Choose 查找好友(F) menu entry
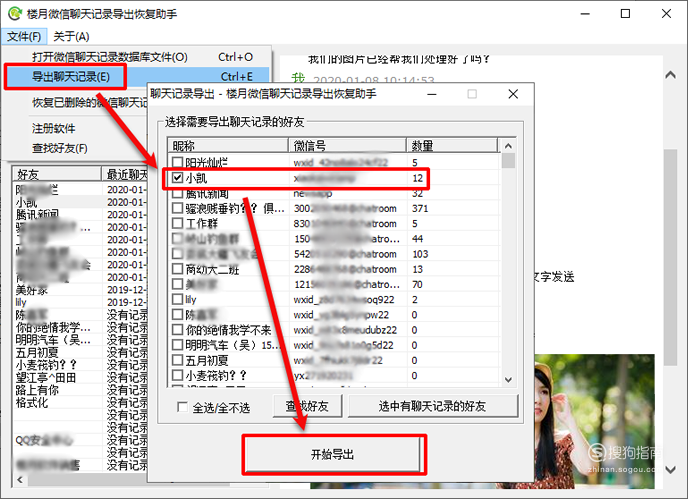This screenshot has width=688, height=499. coord(59,148)
